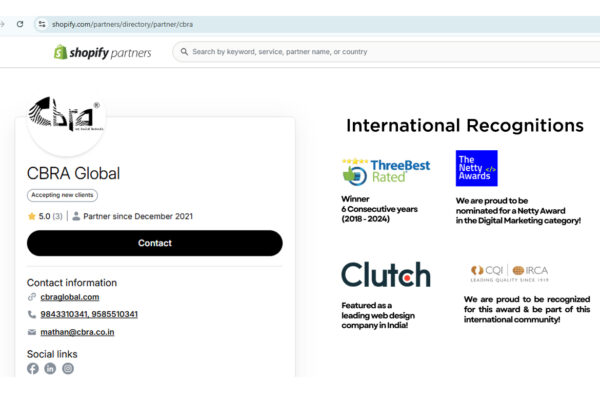
Task: Click the website link chain icon
Action: point(32,297)
